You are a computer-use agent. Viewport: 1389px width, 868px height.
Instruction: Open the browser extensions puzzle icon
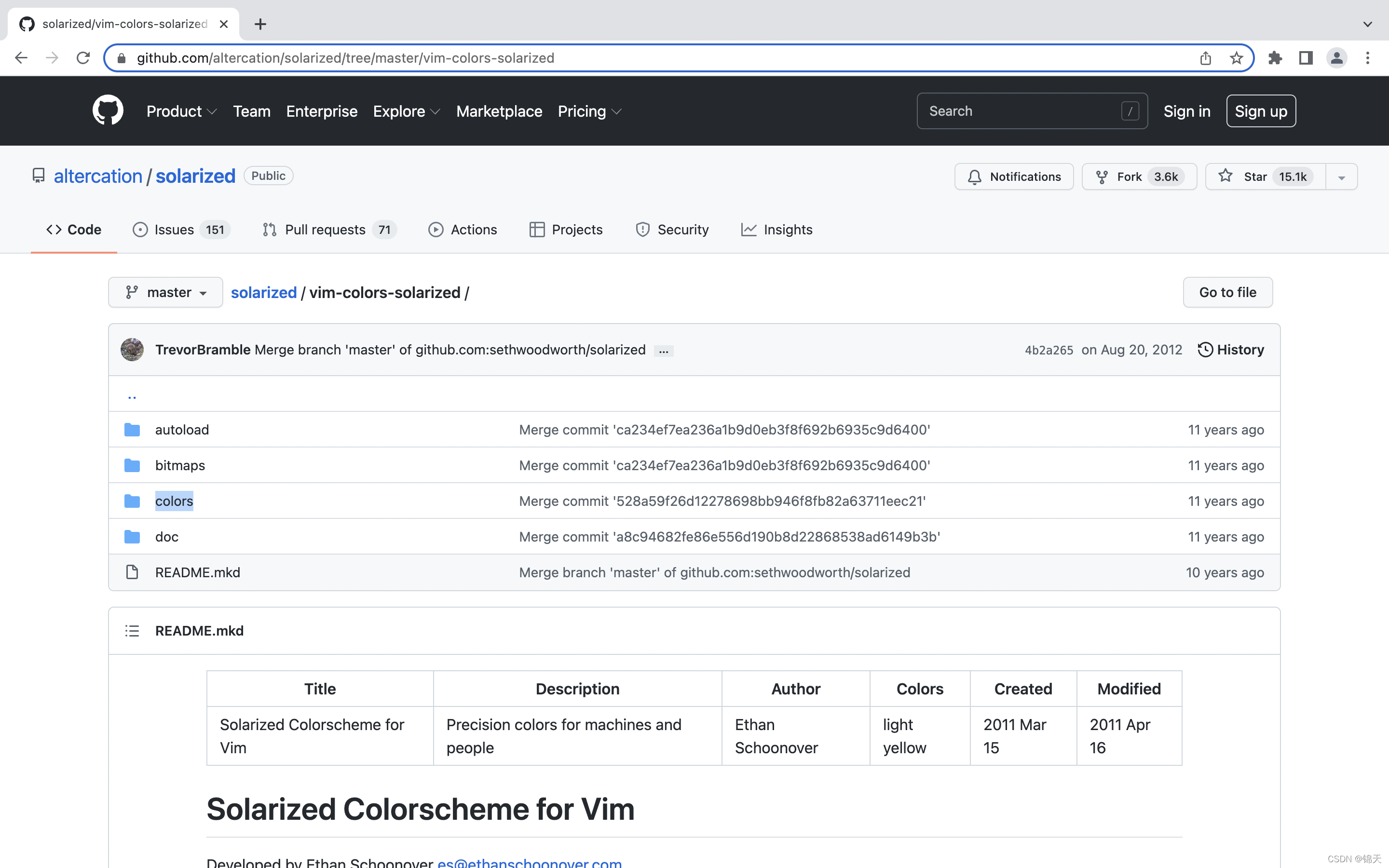(x=1275, y=58)
